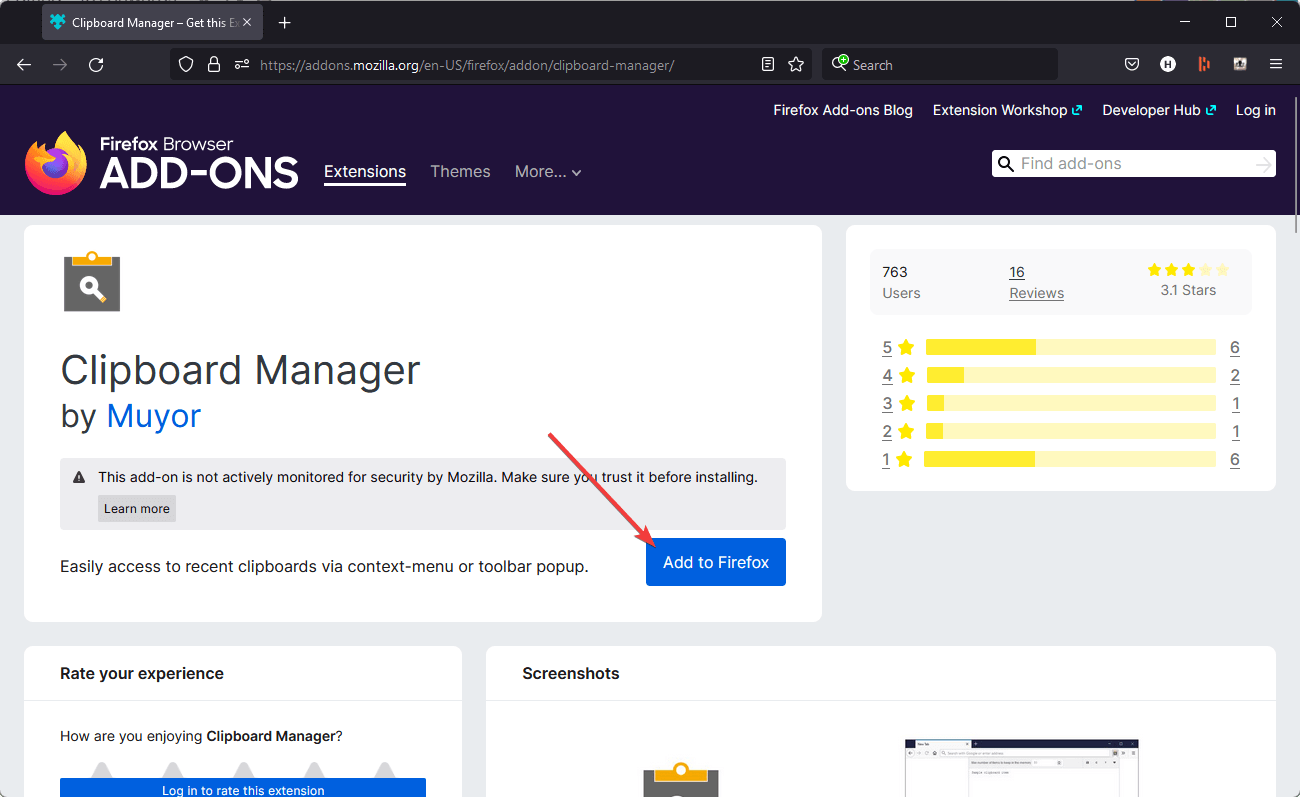Click the Clipboard Manager extension icon
This screenshot has height=797, width=1300.
[92, 281]
